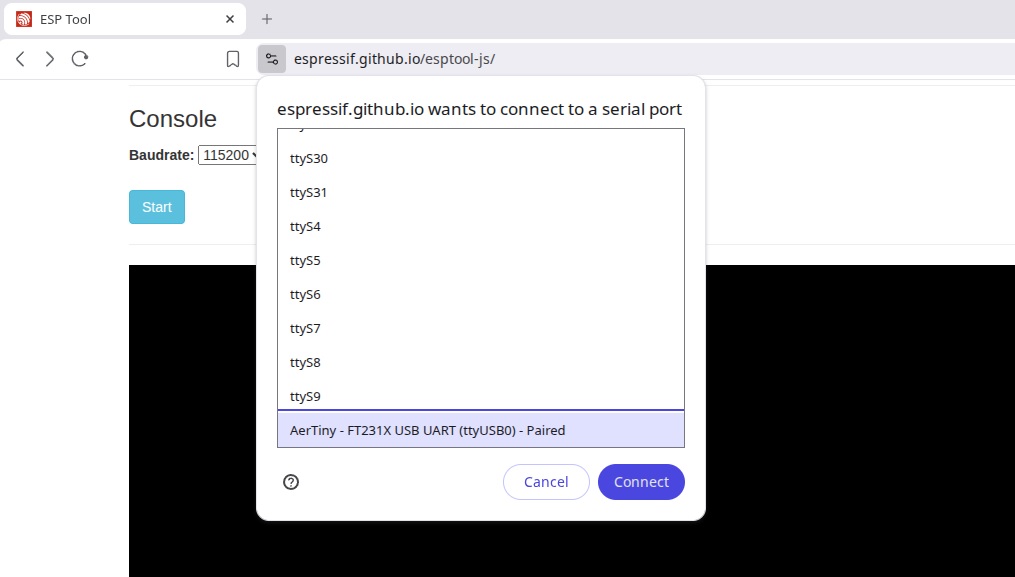
Task: Close the ESP Tool tab
Action: pos(230,19)
